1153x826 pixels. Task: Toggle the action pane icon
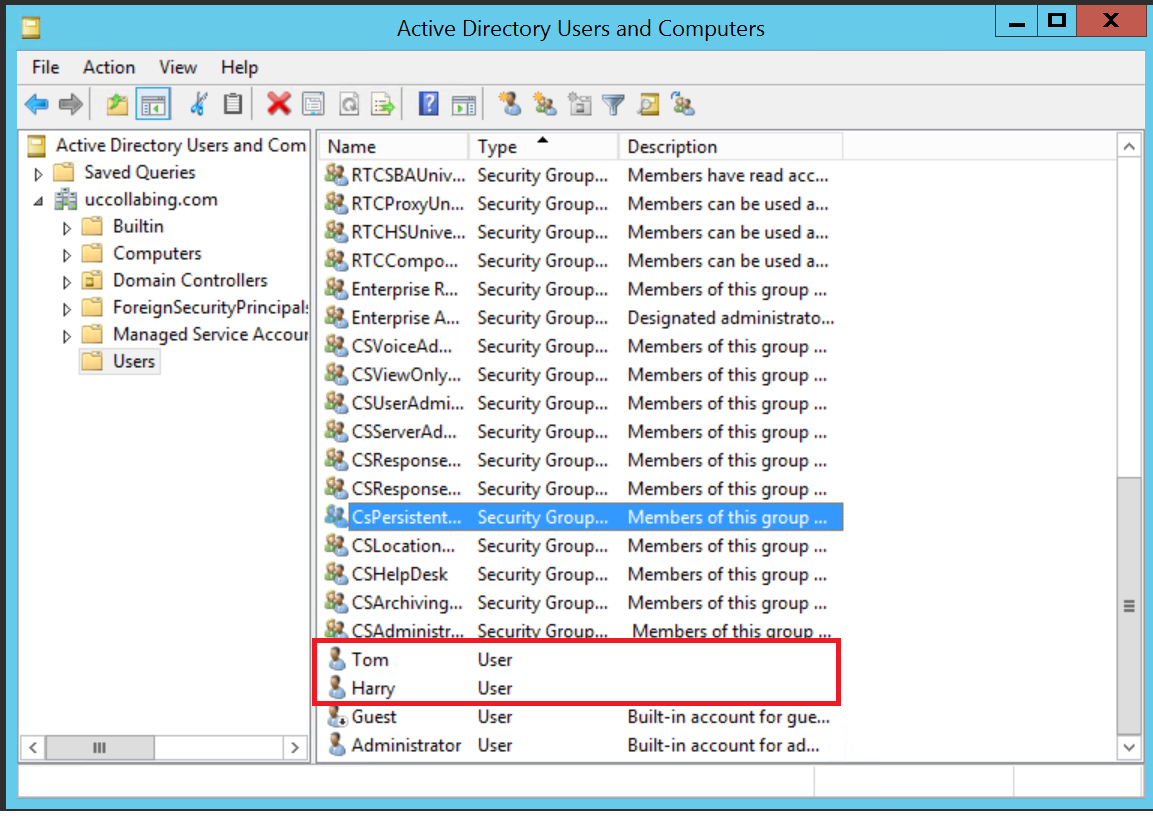[x=463, y=104]
